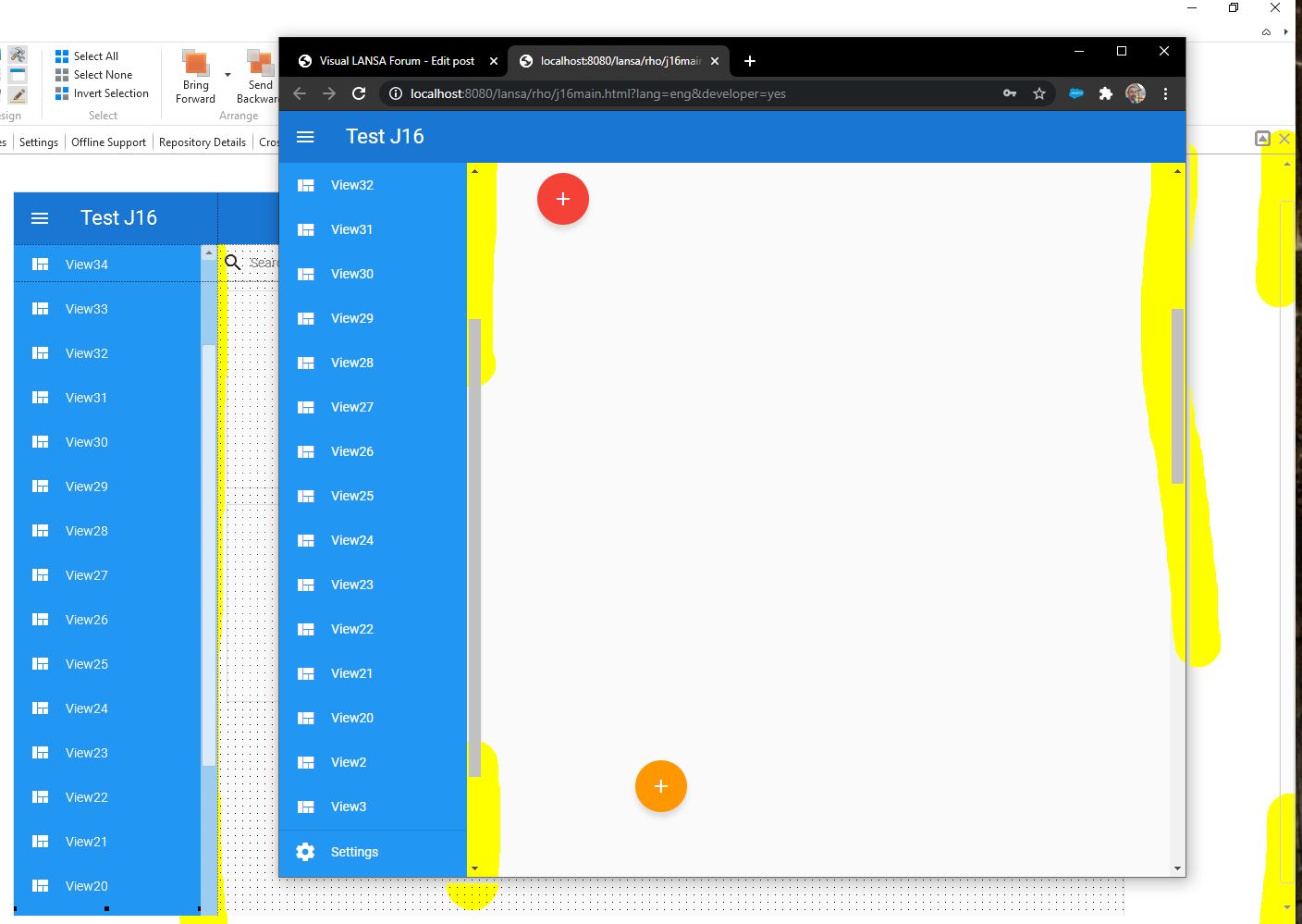This screenshot has width=1302, height=924.
Task: Click the orange plus floating action button
Action: (x=660, y=786)
